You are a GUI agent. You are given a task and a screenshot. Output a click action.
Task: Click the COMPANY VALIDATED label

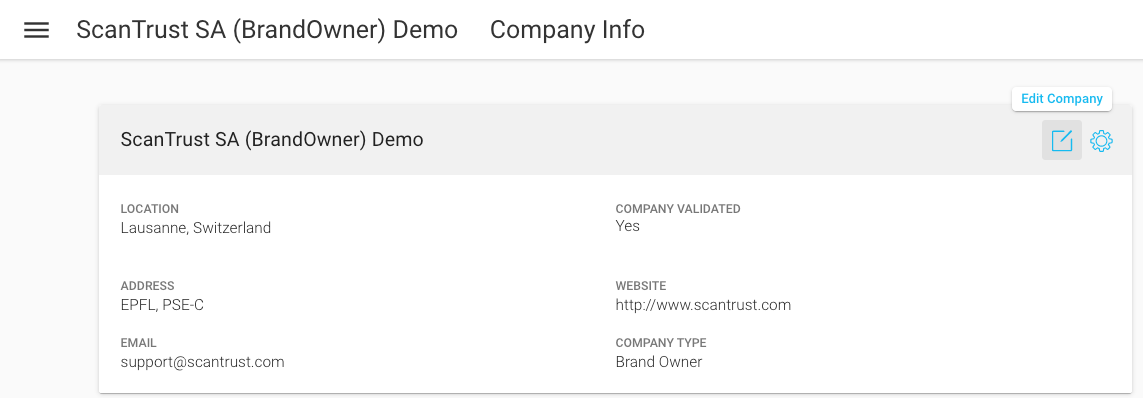point(678,208)
